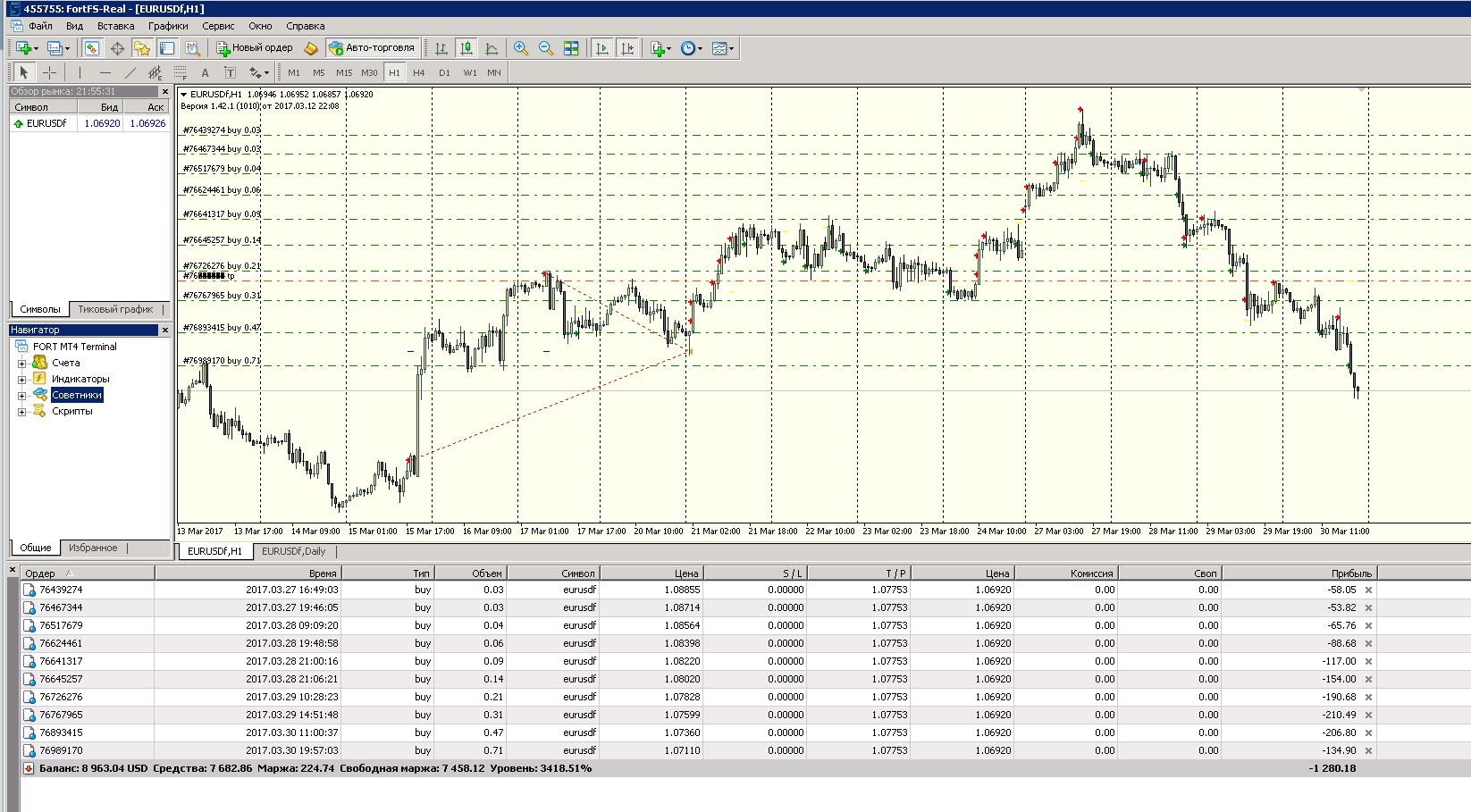
Task: Open the Файл menu
Action: pyautogui.click(x=40, y=26)
